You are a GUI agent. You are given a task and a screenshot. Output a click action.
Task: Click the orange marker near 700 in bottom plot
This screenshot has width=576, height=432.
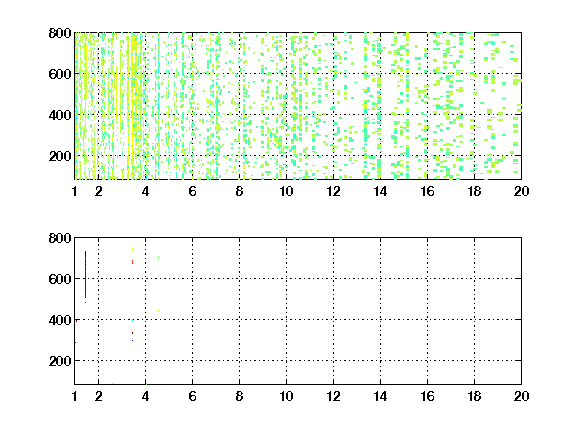click(x=132, y=262)
